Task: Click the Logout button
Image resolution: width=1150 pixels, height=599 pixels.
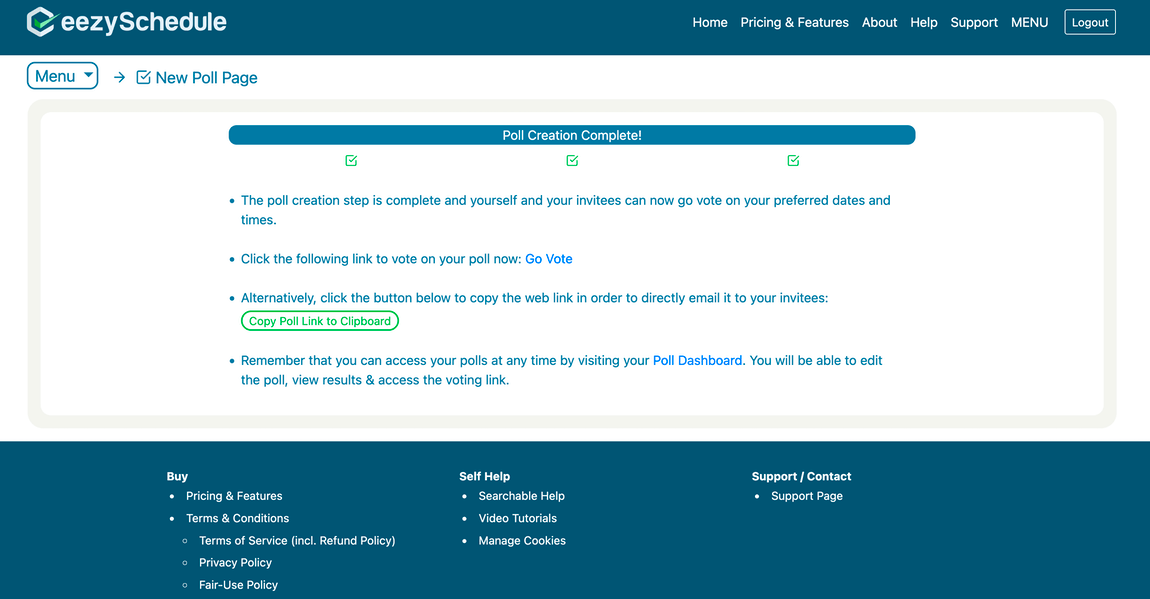Action: [x=1090, y=22]
